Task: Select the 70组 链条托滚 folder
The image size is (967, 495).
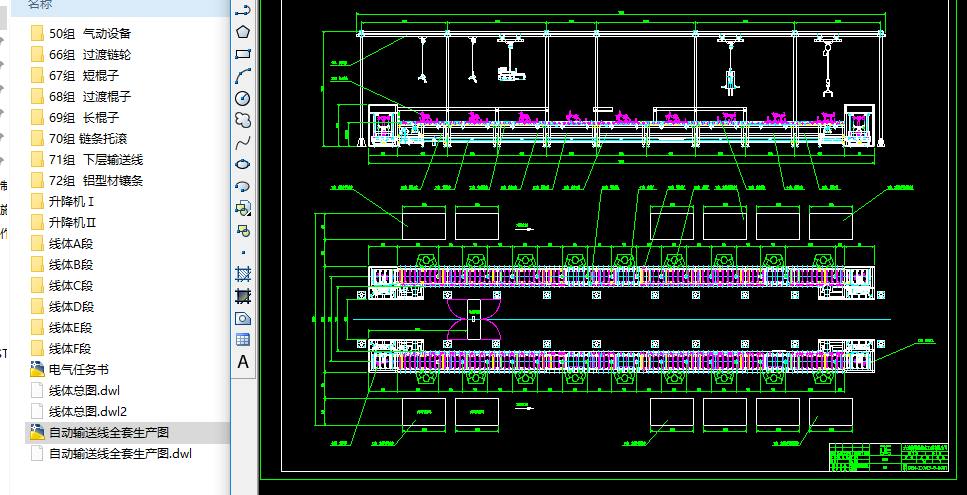Action: (79, 139)
